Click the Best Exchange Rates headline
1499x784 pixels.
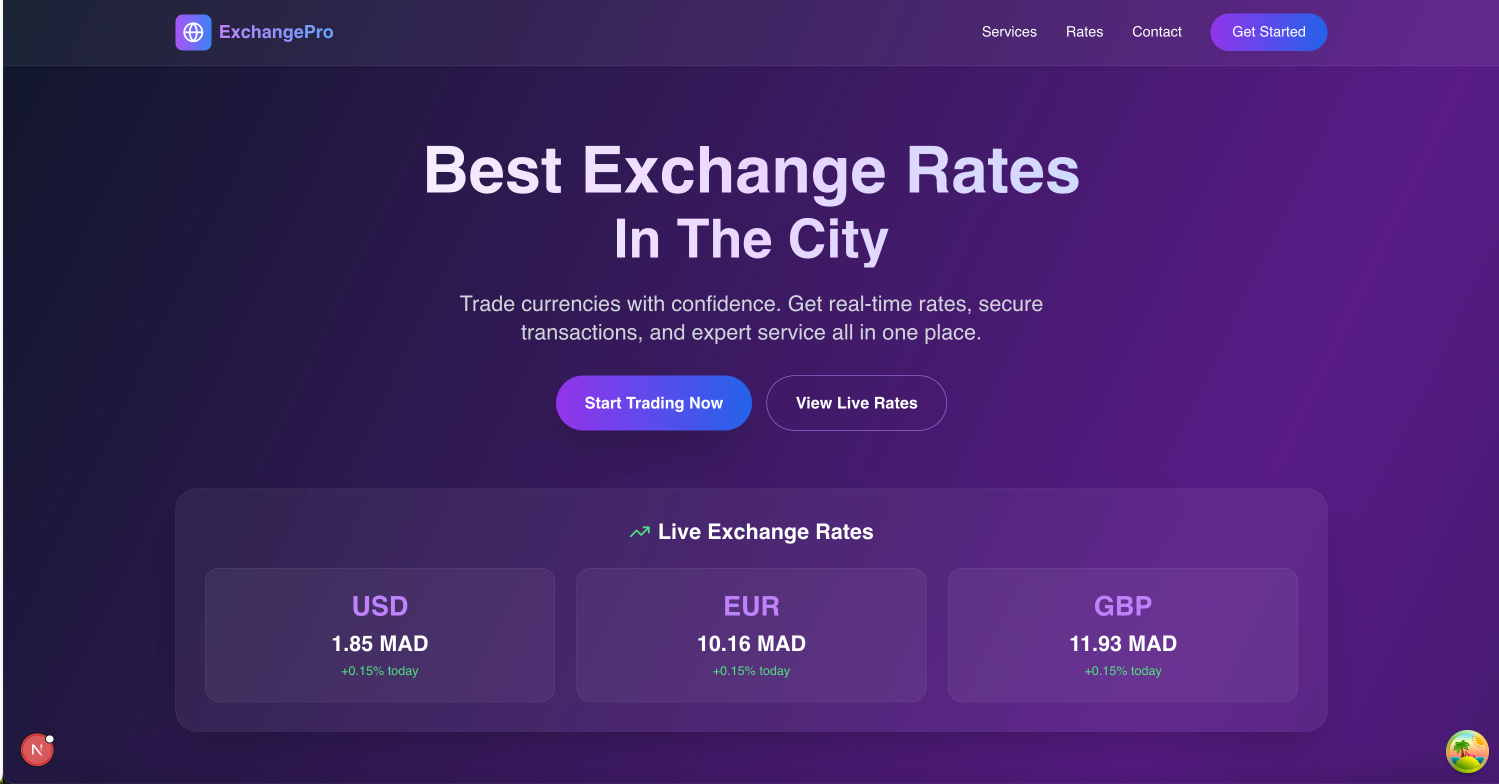[x=752, y=170]
